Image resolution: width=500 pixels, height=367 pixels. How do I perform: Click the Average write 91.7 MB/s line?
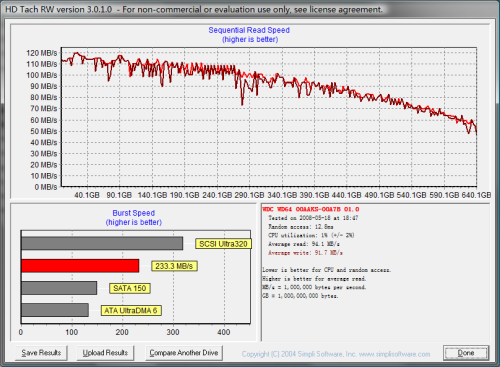pyautogui.click(x=305, y=253)
